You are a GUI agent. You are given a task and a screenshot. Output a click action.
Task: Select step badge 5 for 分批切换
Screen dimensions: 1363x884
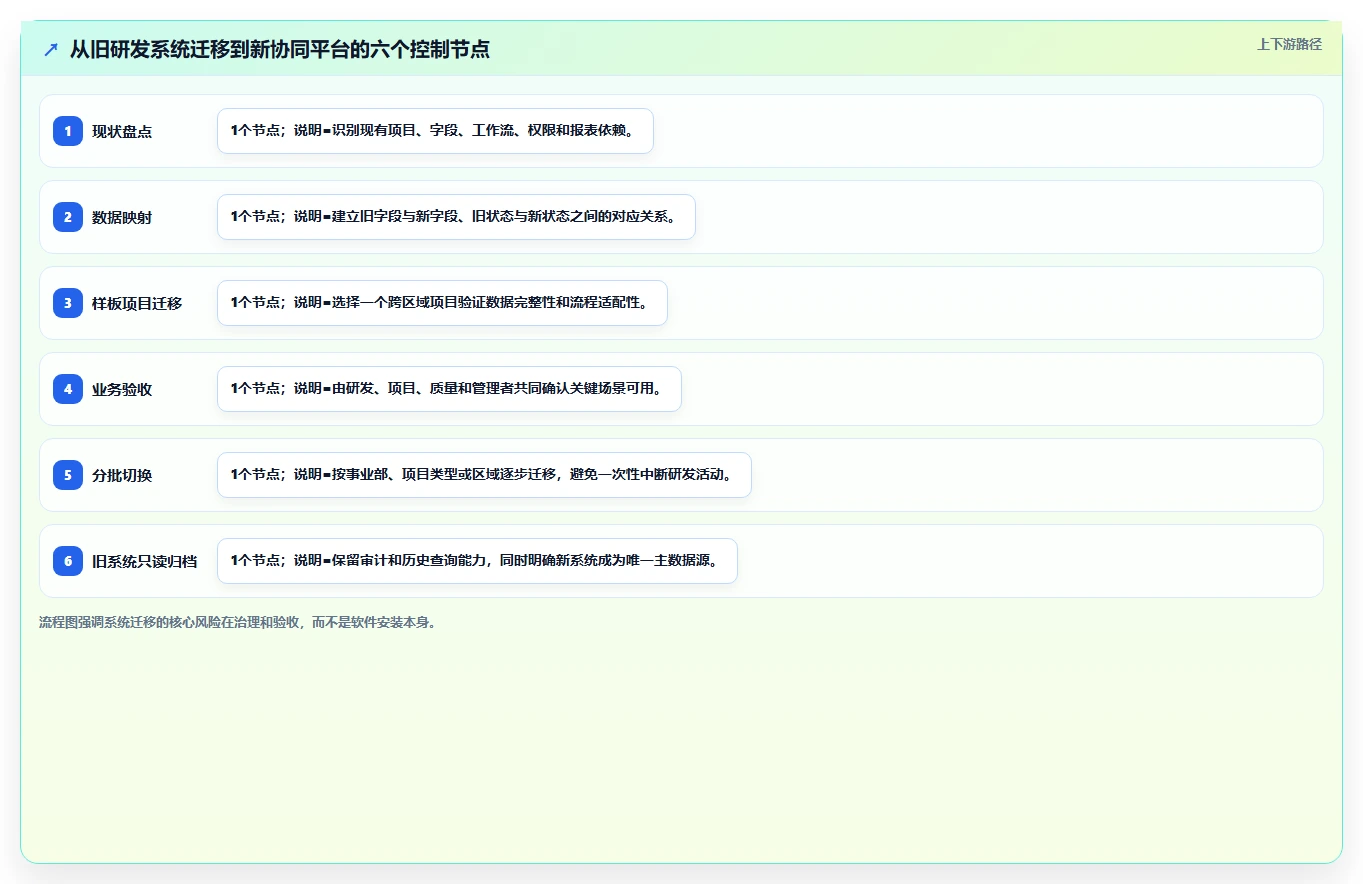pyautogui.click(x=68, y=475)
